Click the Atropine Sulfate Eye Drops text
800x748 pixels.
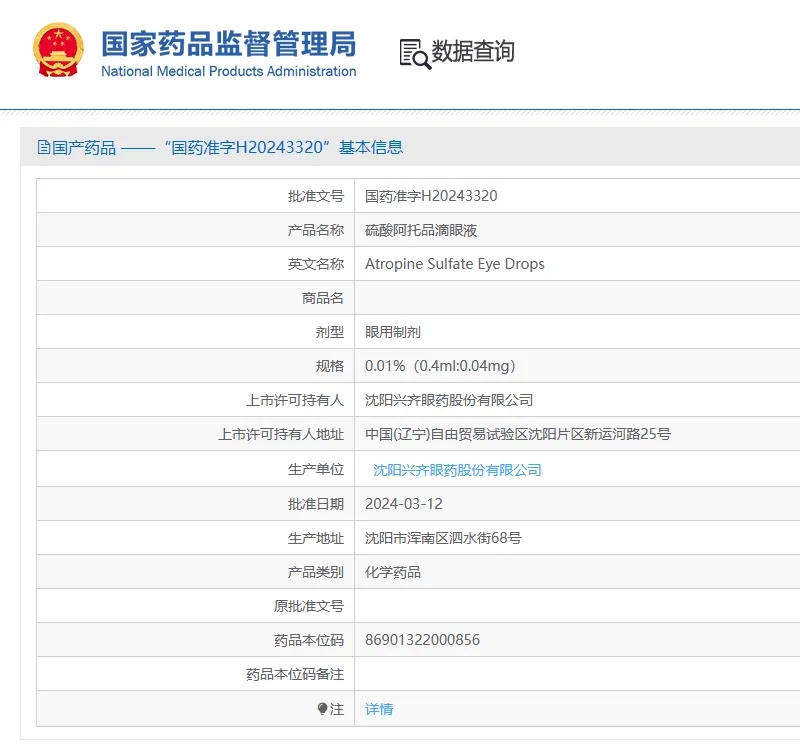(454, 264)
